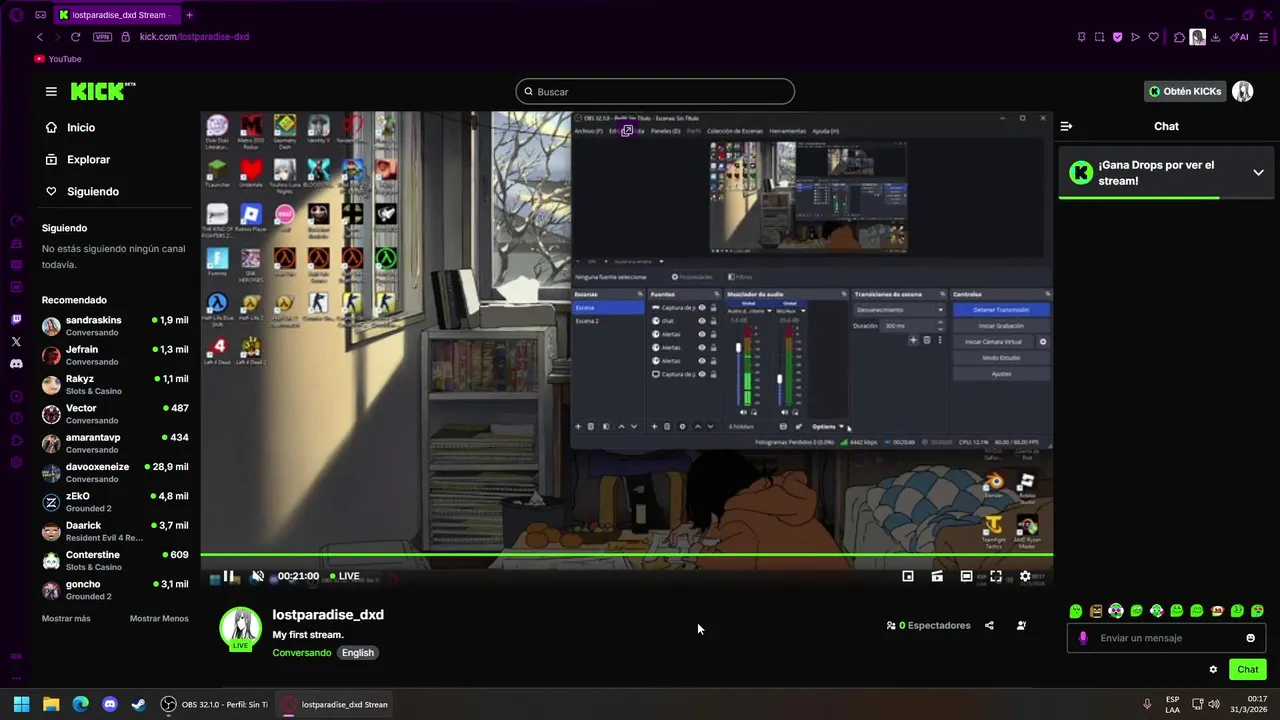Open the X icon in the browser sidebar
The width and height of the screenshot is (1280, 720).
pos(16,342)
